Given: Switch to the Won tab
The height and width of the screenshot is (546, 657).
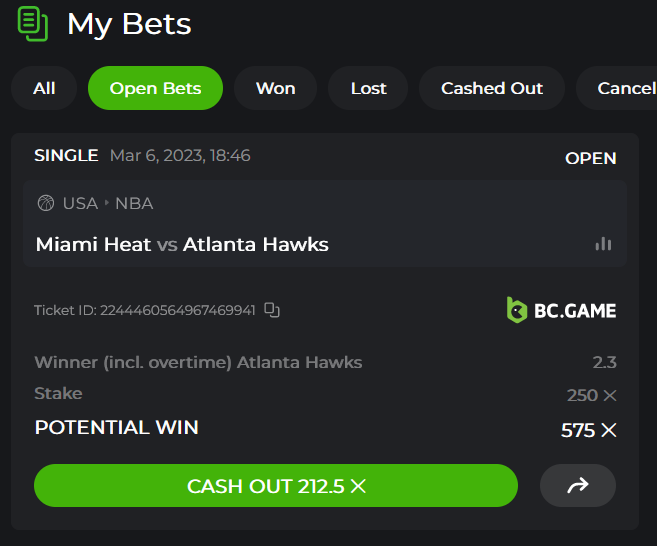Looking at the screenshot, I should tap(275, 88).
